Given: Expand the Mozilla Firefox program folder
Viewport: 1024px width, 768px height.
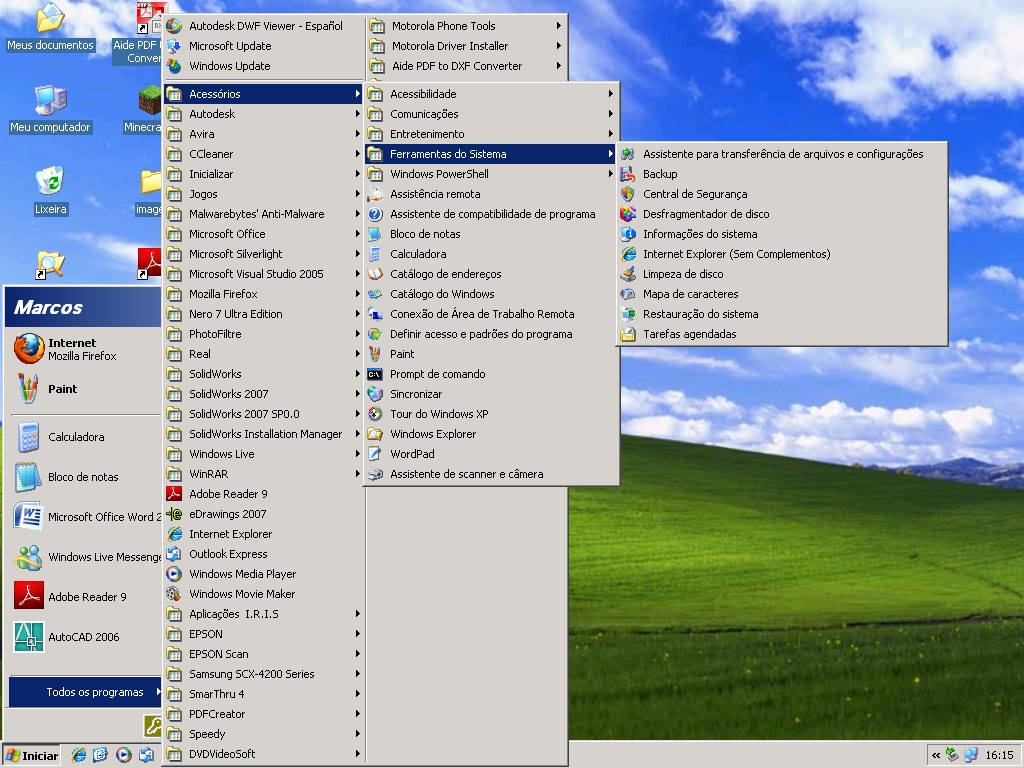Looking at the screenshot, I should pos(264,294).
